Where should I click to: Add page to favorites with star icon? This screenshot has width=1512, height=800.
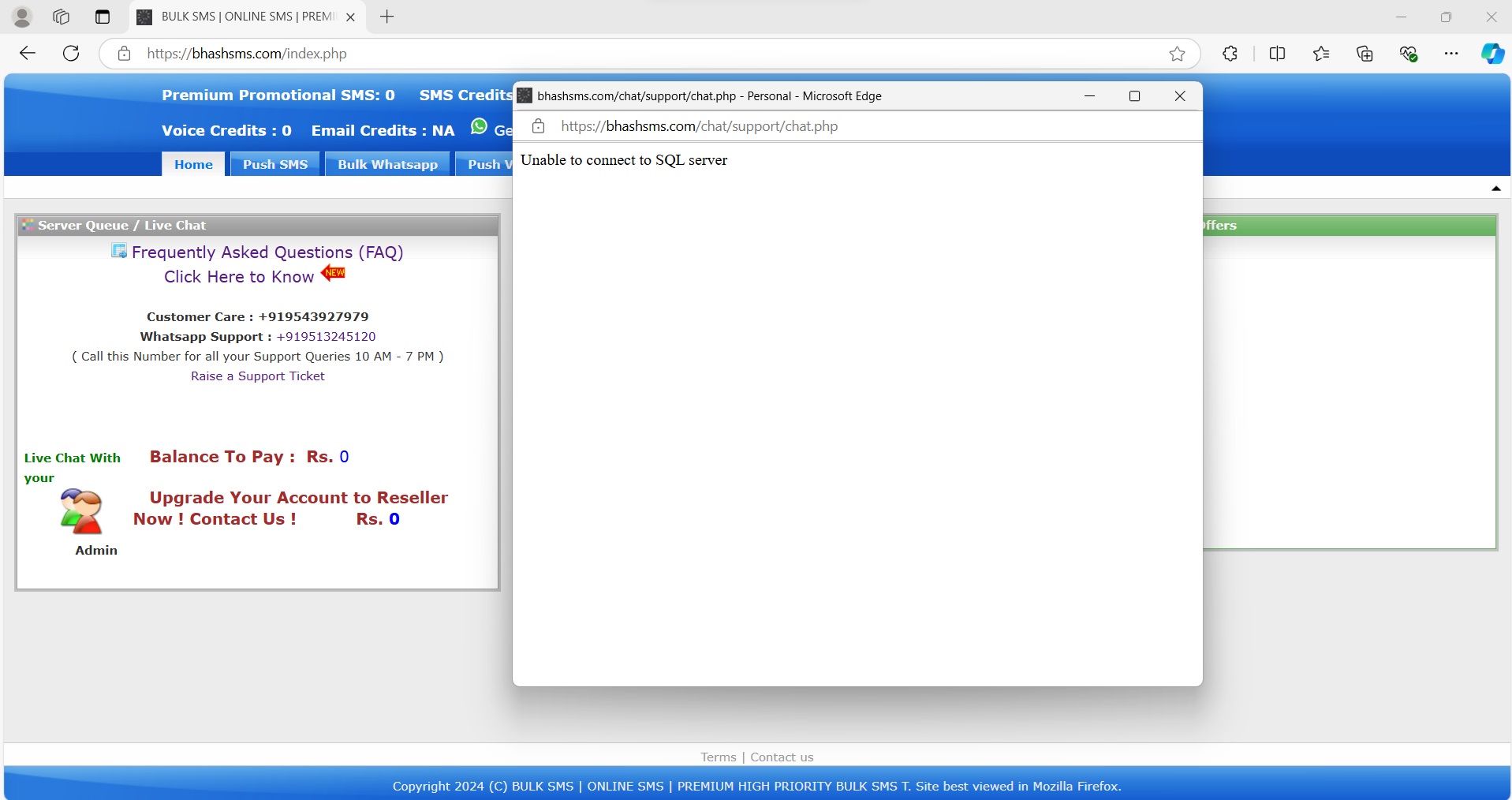click(1177, 54)
